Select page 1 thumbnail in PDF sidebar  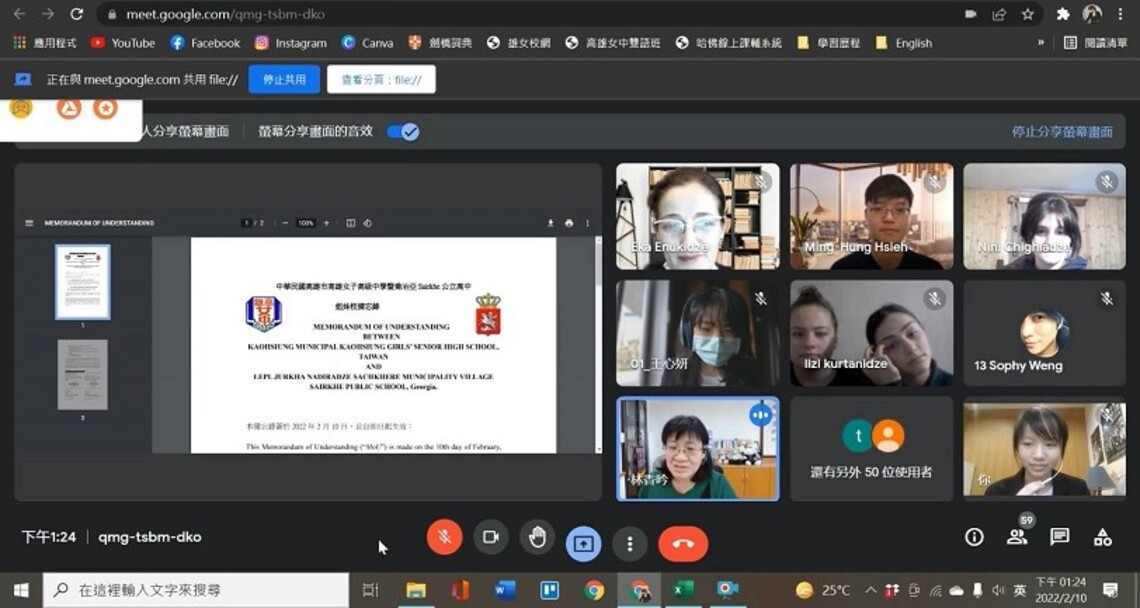(83, 282)
